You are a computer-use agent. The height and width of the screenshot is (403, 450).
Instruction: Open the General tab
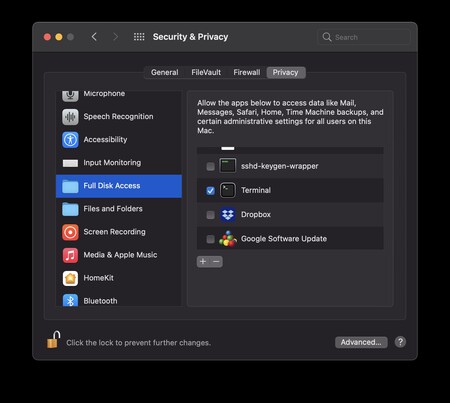click(165, 72)
